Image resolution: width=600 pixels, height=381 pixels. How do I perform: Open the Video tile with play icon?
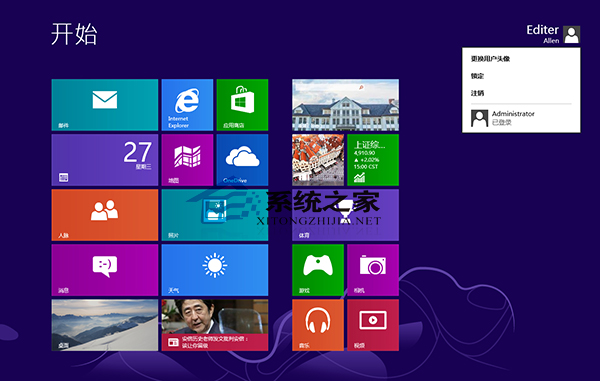(373, 325)
